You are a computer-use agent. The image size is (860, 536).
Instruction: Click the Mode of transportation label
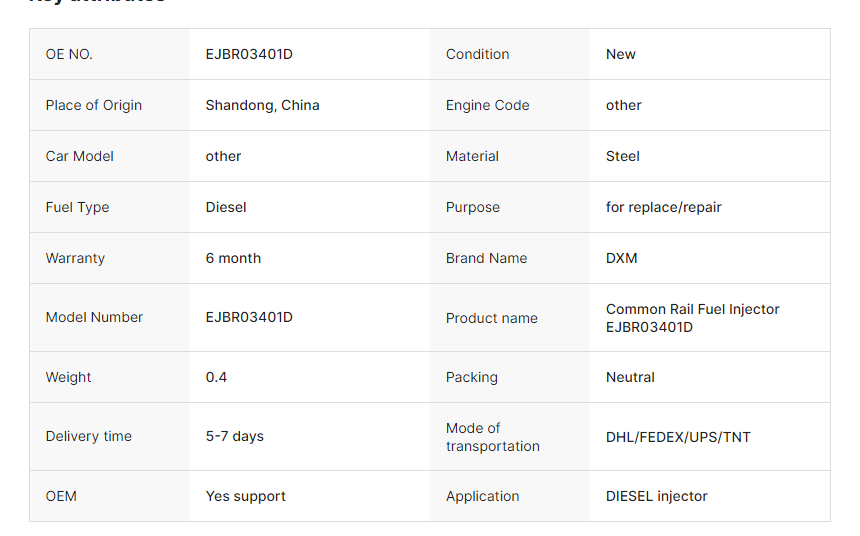click(493, 437)
